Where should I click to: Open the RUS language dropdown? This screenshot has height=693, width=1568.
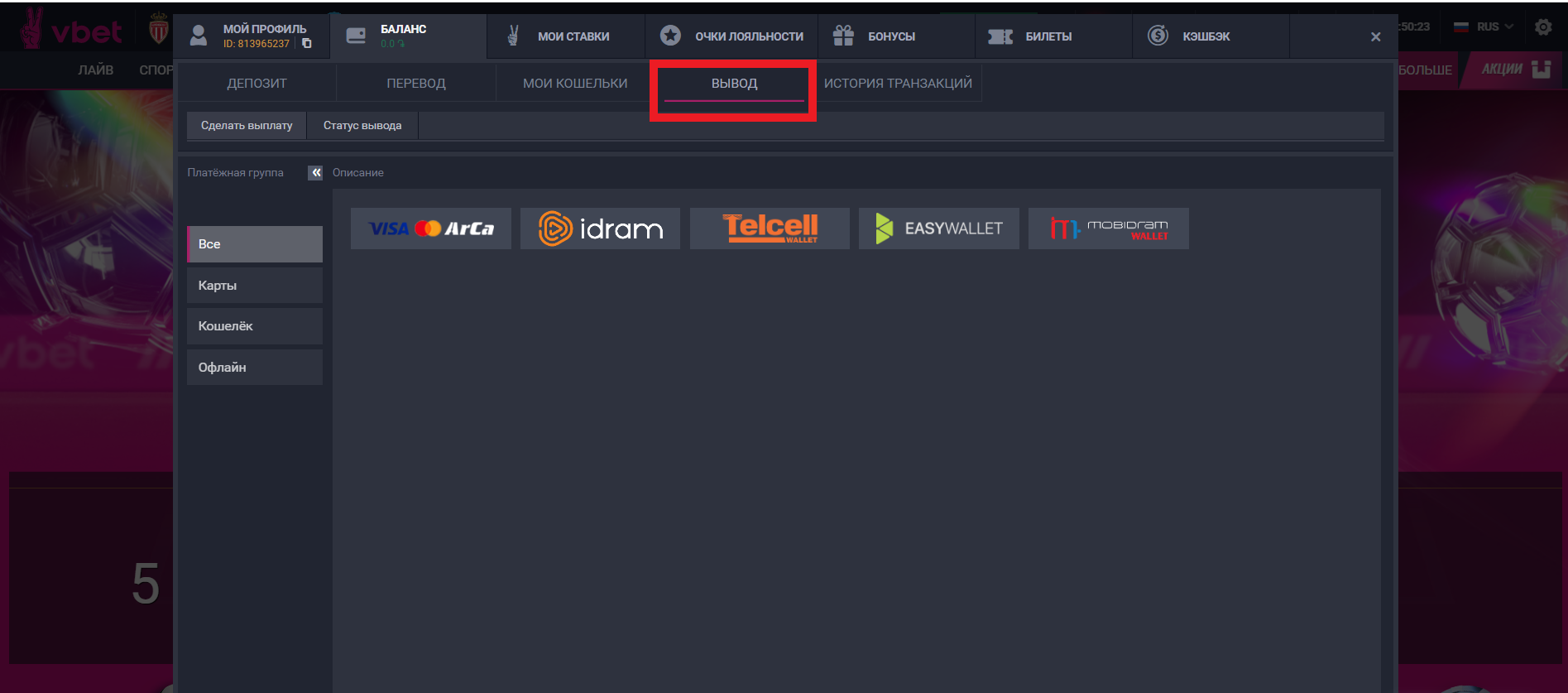tap(1484, 26)
